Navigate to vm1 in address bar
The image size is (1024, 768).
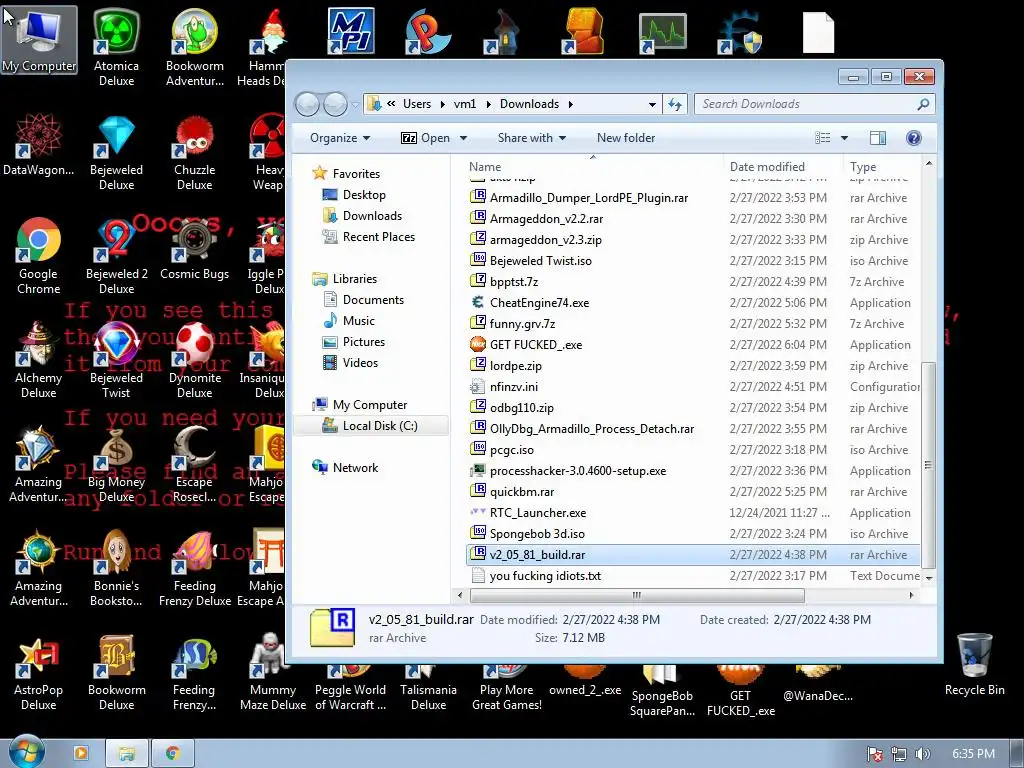pyautogui.click(x=465, y=104)
